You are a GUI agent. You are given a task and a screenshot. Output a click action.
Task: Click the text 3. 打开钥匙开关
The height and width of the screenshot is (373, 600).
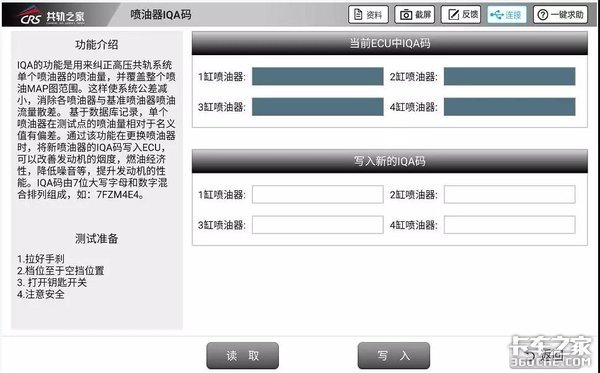(x=52, y=282)
